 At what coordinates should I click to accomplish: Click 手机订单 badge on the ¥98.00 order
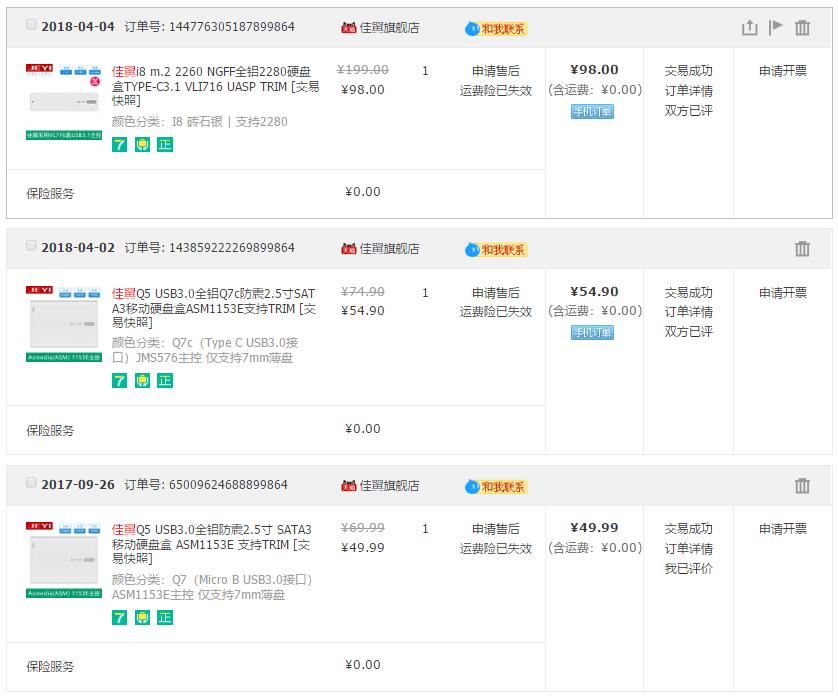(x=592, y=112)
